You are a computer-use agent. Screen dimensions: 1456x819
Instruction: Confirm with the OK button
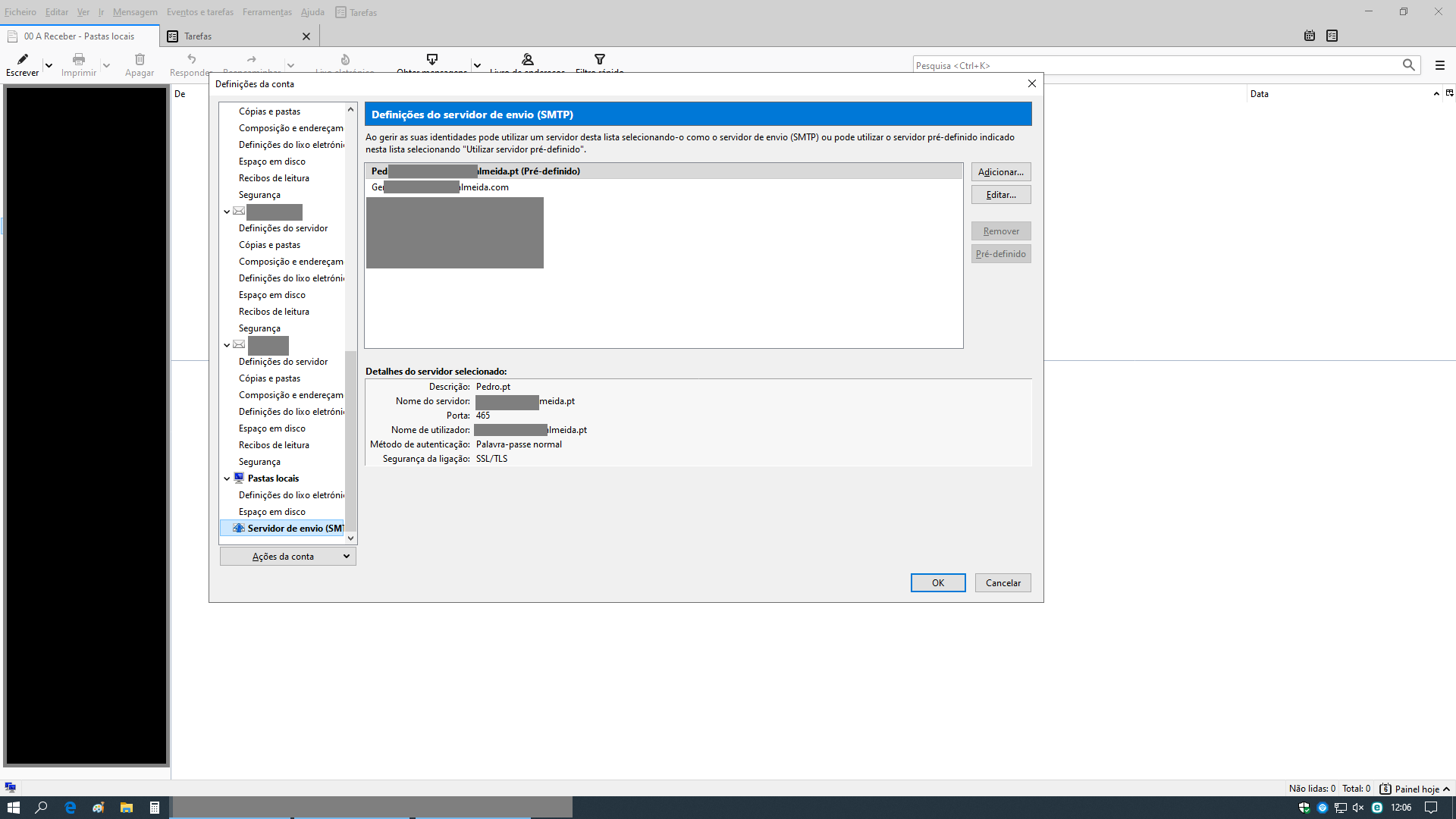pyautogui.click(x=938, y=582)
